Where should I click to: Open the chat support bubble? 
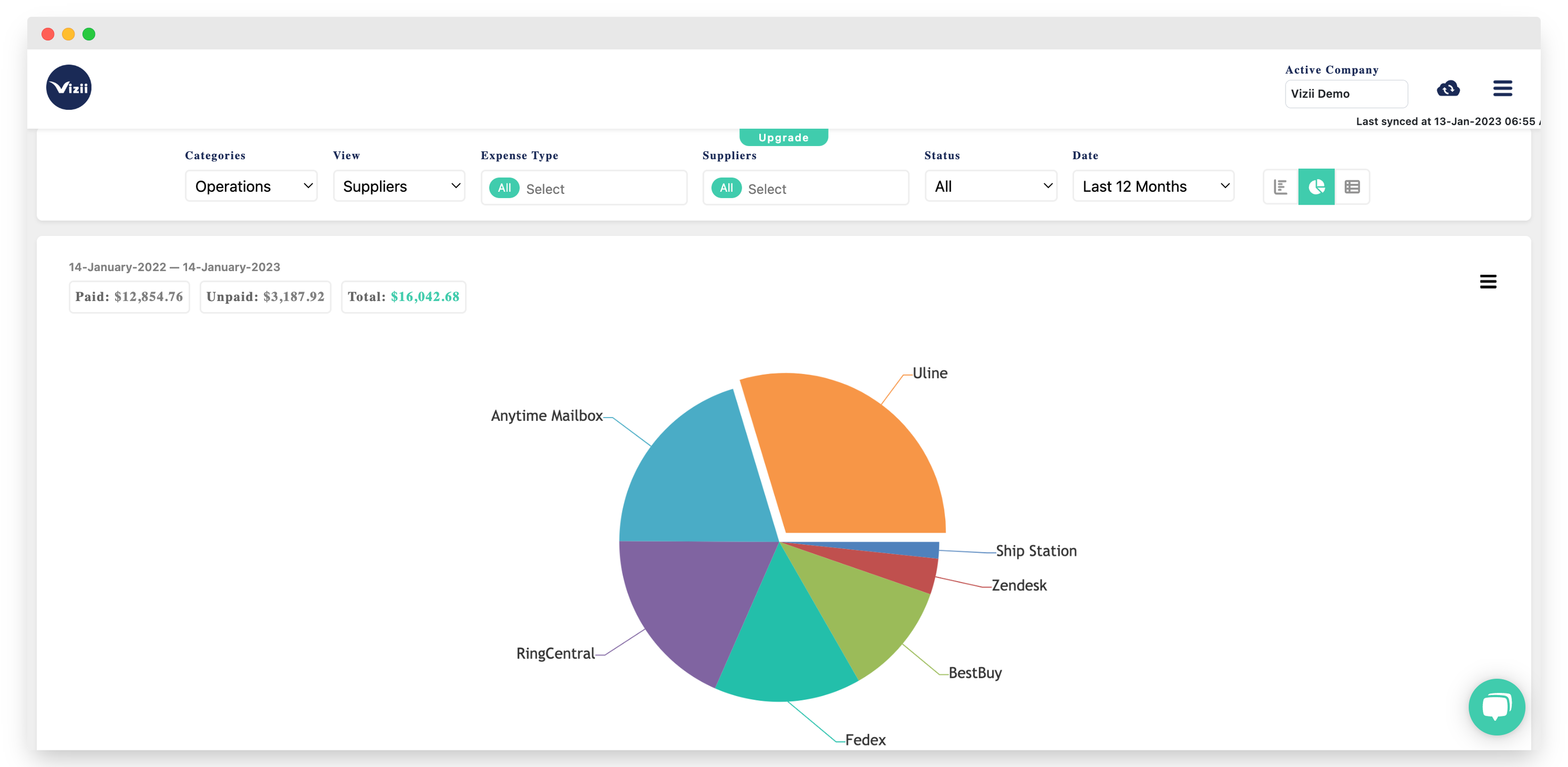(1496, 707)
